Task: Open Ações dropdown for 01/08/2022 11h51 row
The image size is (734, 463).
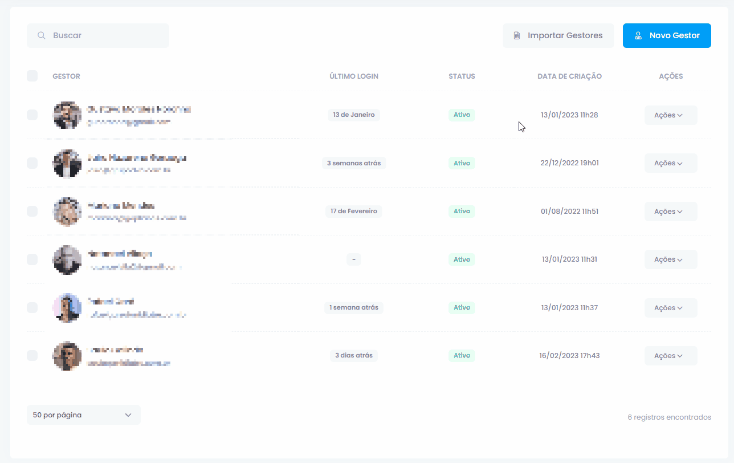Action: point(670,212)
